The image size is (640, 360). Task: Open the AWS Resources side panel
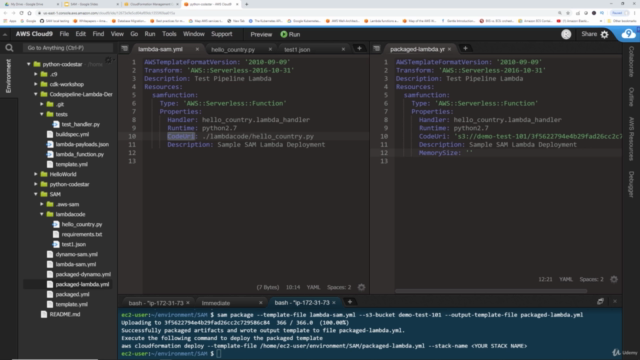[631, 139]
